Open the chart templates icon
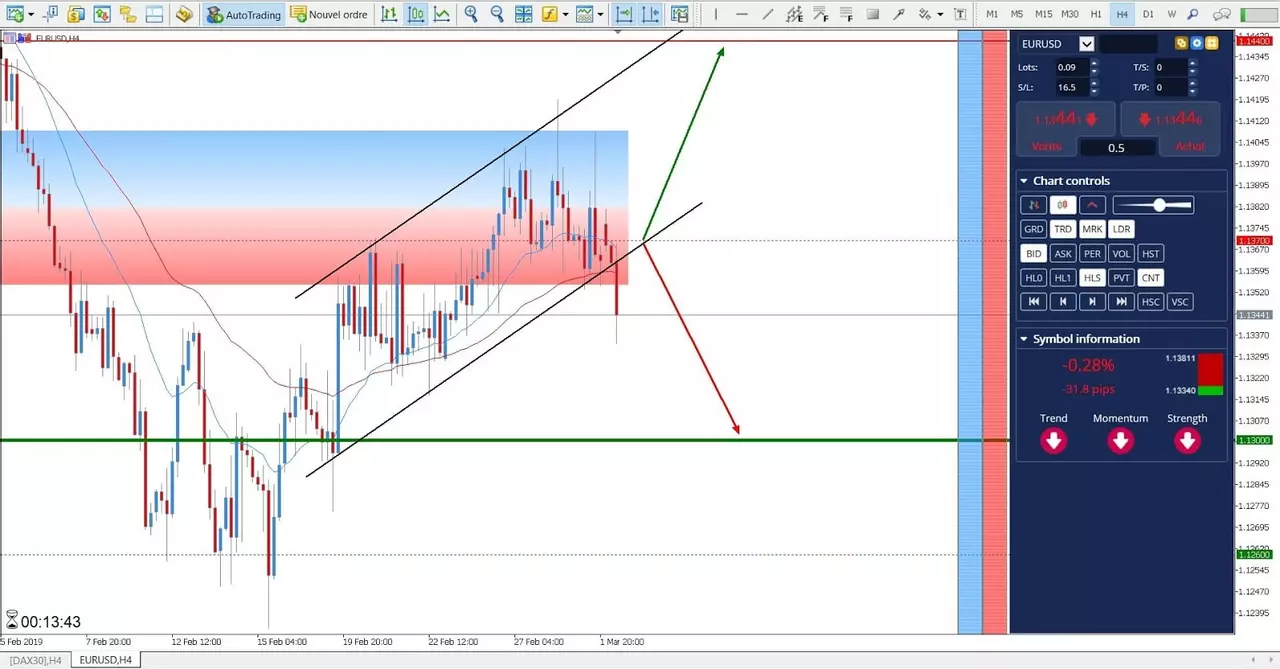 point(585,14)
